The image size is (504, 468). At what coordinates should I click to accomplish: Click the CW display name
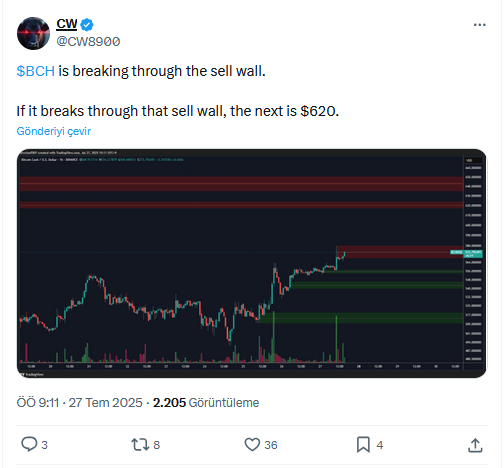67,24
